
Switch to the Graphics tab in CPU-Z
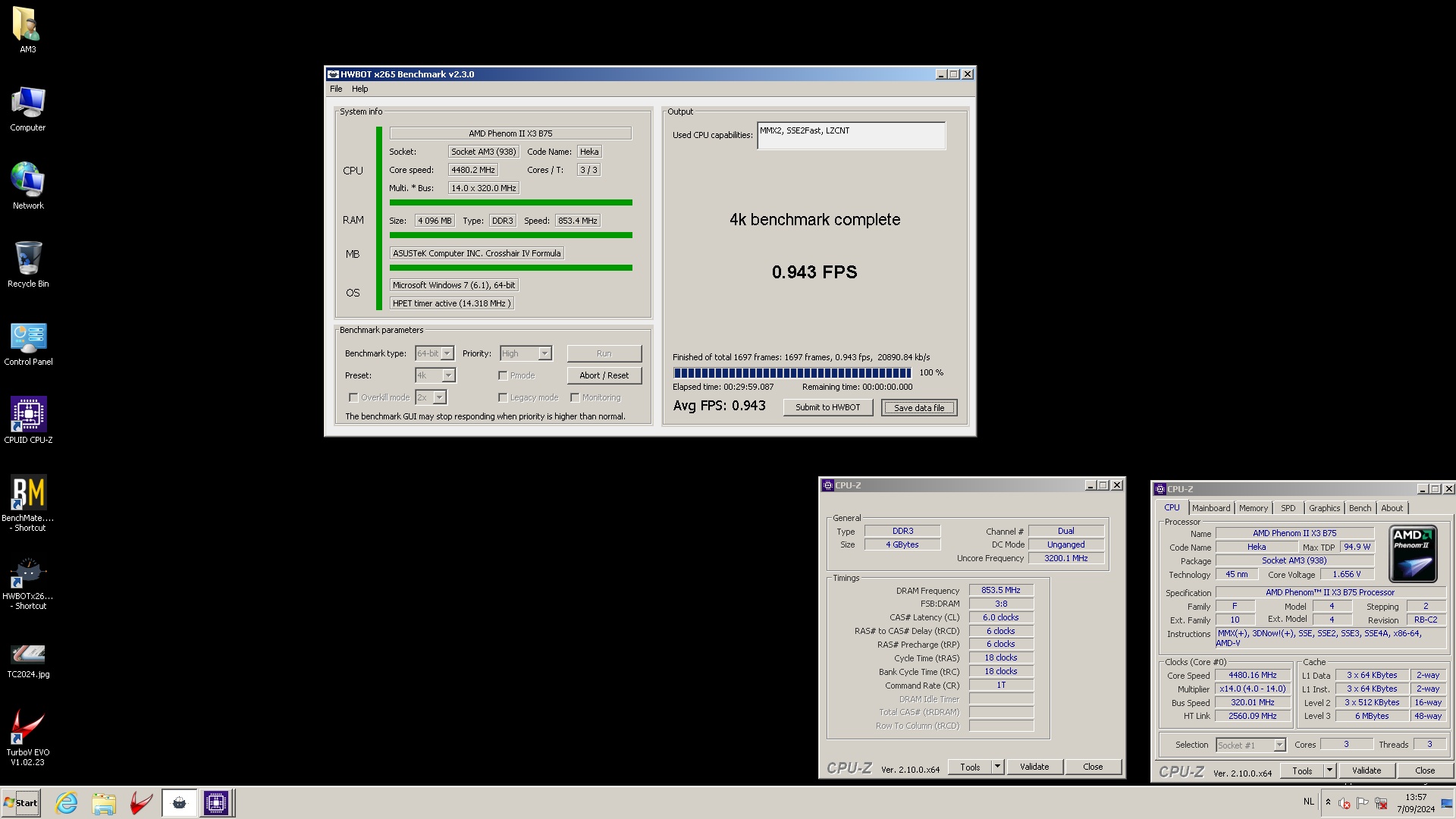(x=1325, y=508)
